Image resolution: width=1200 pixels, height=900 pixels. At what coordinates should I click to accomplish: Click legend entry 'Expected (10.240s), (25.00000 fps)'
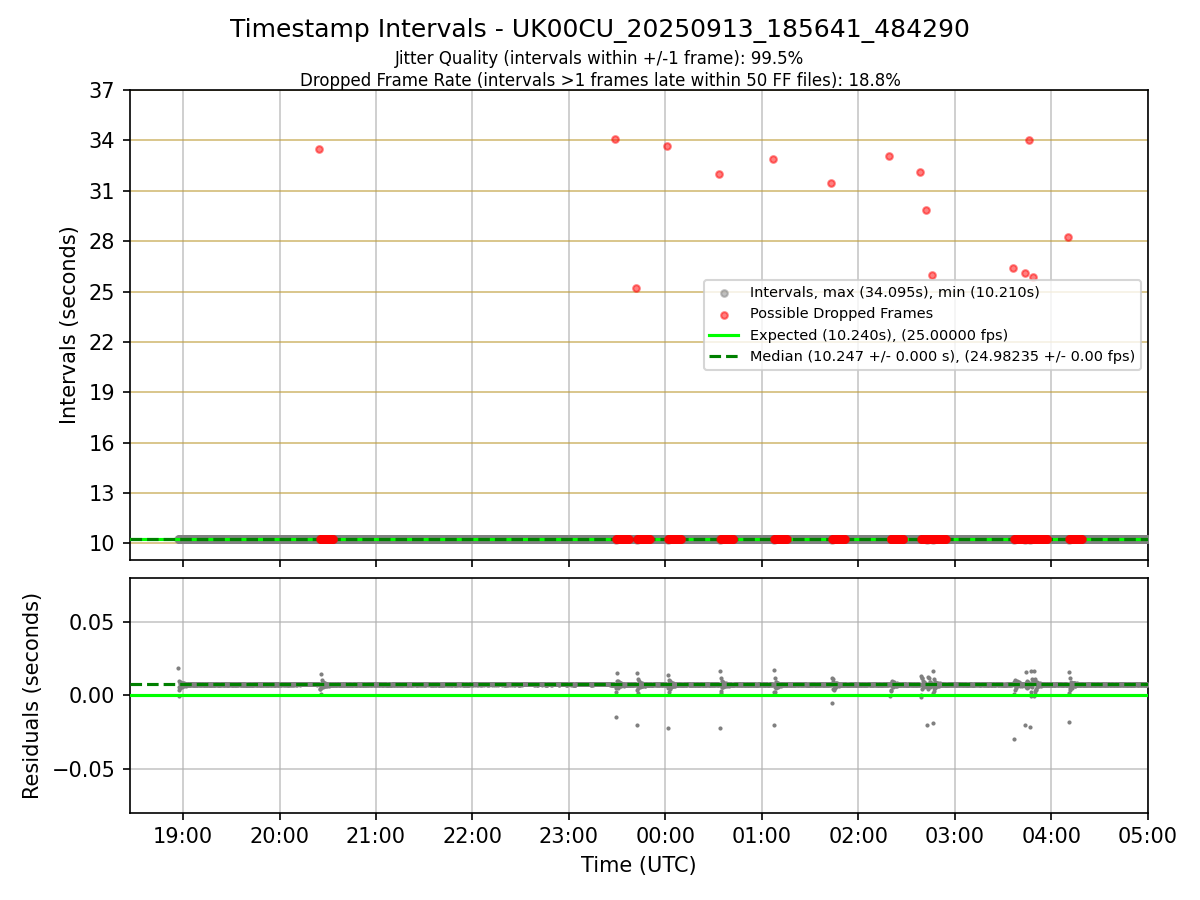tap(879, 334)
